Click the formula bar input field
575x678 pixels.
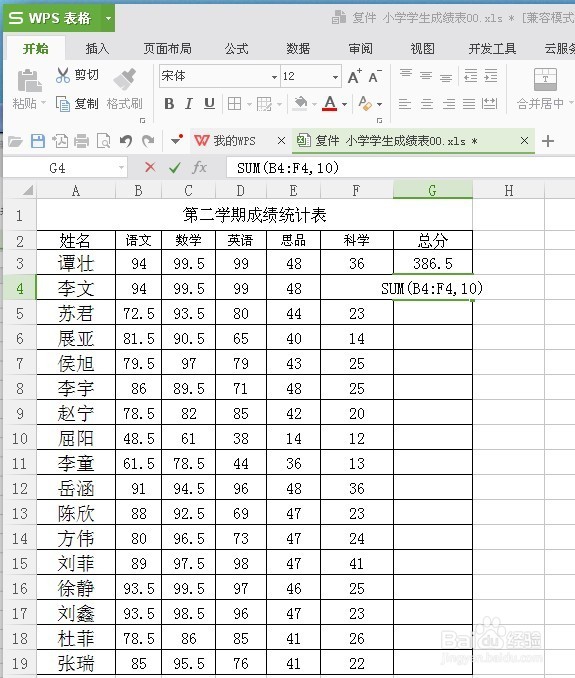click(x=400, y=168)
